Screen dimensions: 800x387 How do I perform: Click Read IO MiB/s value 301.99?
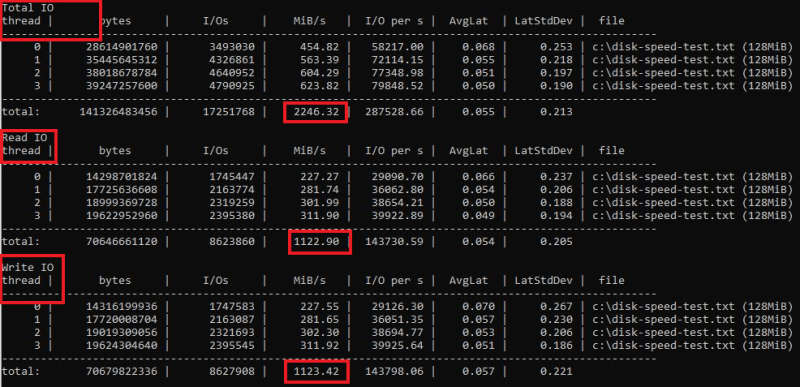320,202
